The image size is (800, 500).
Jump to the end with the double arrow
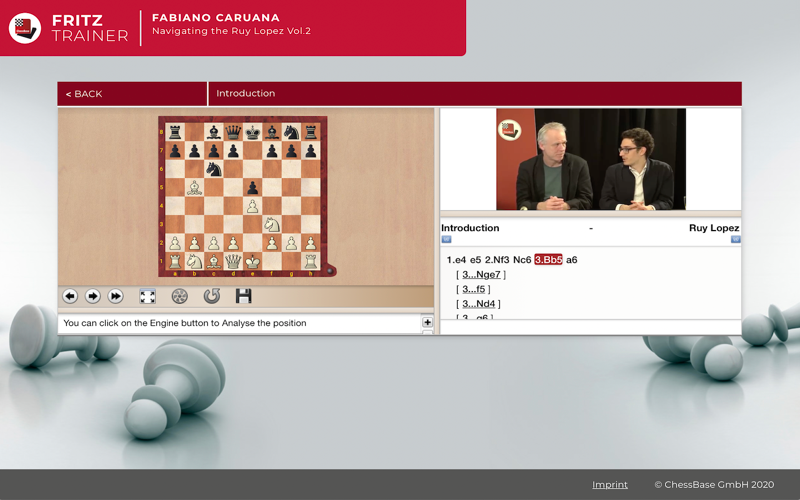point(116,296)
